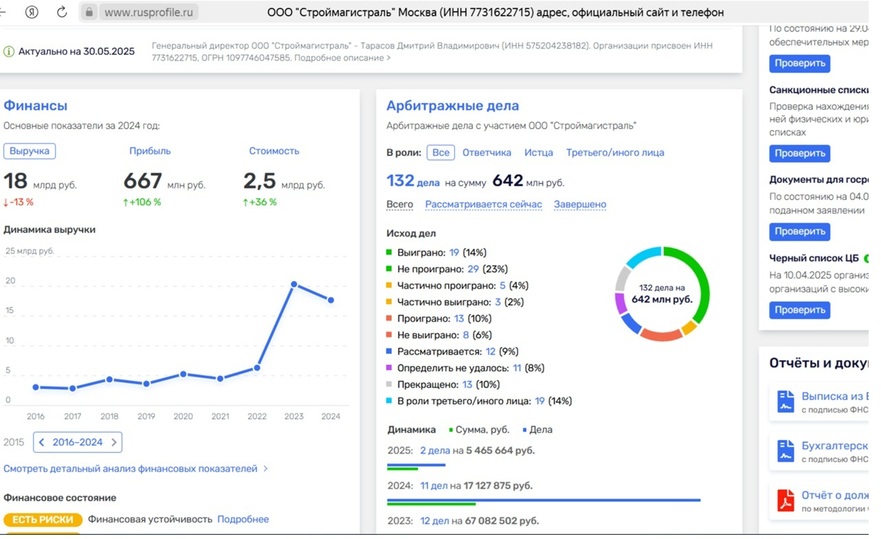Reload the page with refresh icon

point(62,12)
